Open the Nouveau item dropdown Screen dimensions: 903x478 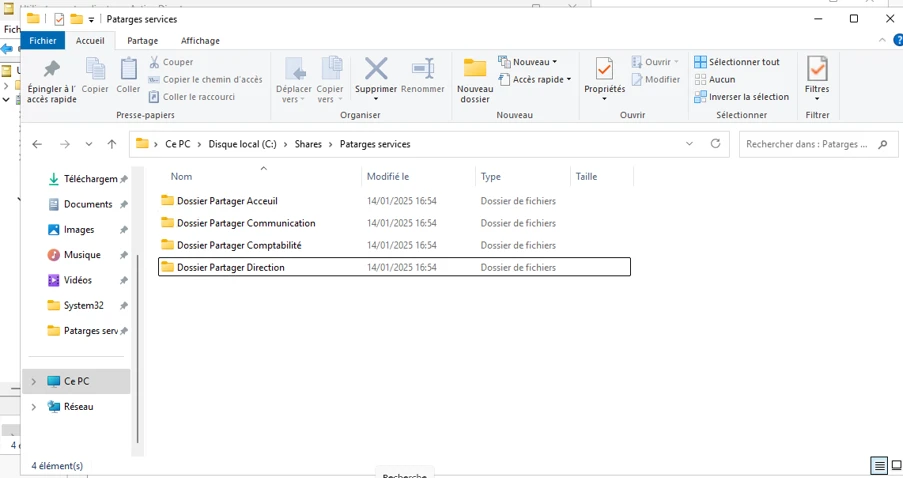click(529, 62)
